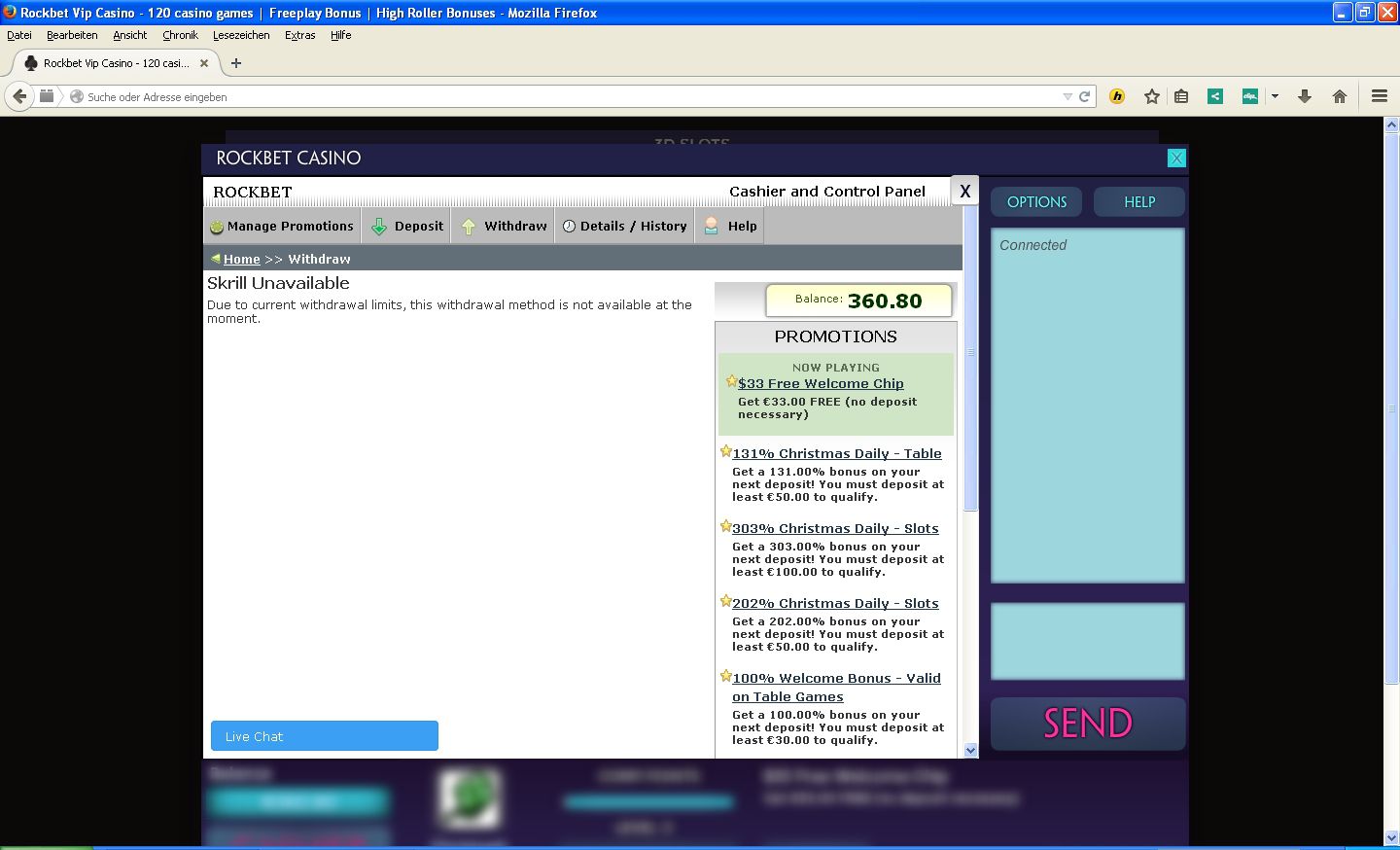This screenshot has height=850, width=1400.
Task: Click the browser page scroll-up arrow
Action: (1391, 125)
